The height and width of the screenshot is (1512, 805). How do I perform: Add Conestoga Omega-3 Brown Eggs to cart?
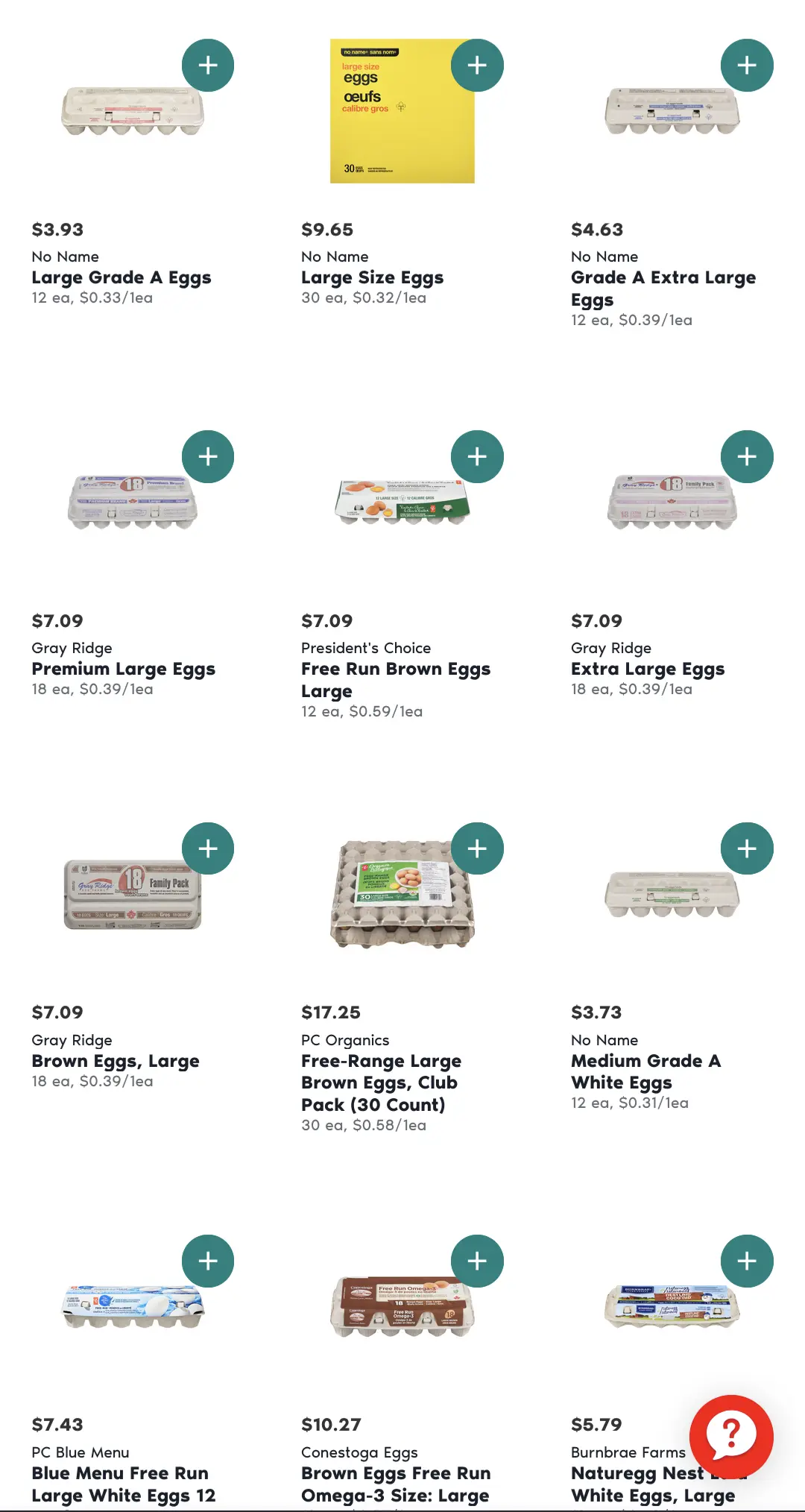click(477, 1261)
